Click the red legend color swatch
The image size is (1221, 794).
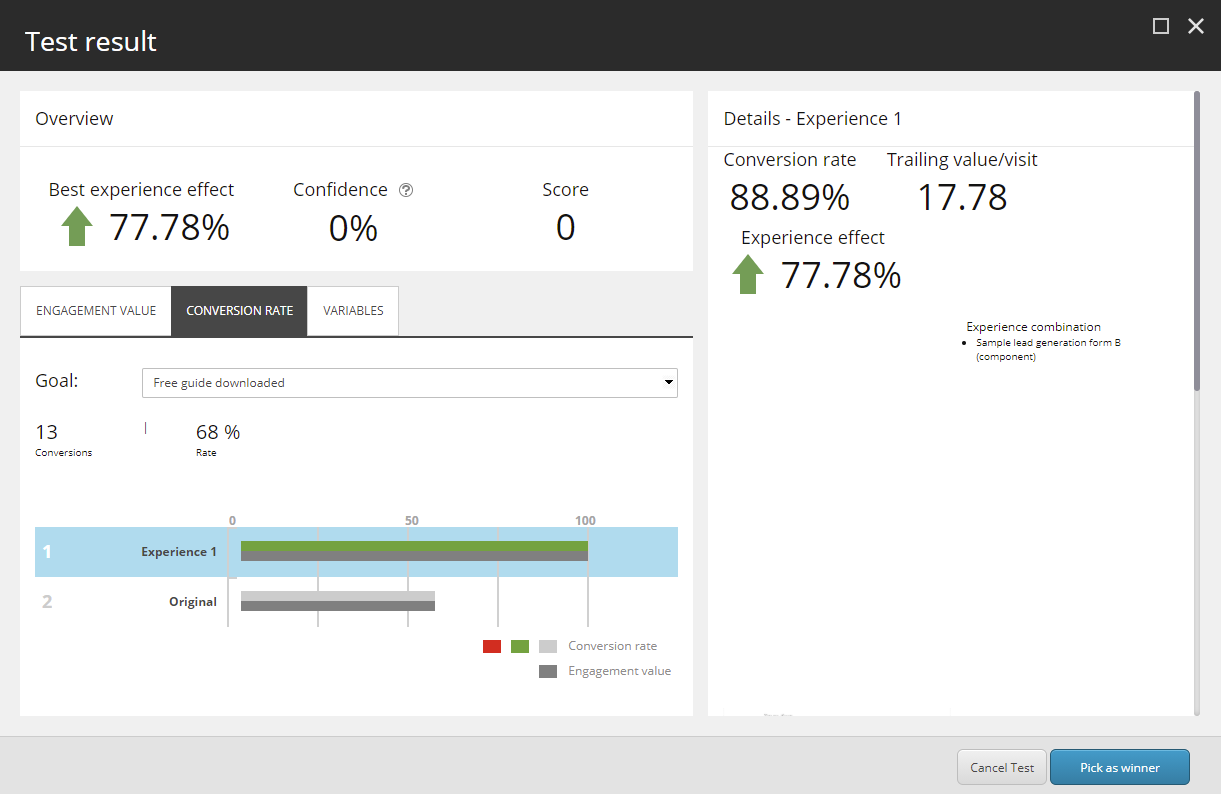tap(492, 646)
